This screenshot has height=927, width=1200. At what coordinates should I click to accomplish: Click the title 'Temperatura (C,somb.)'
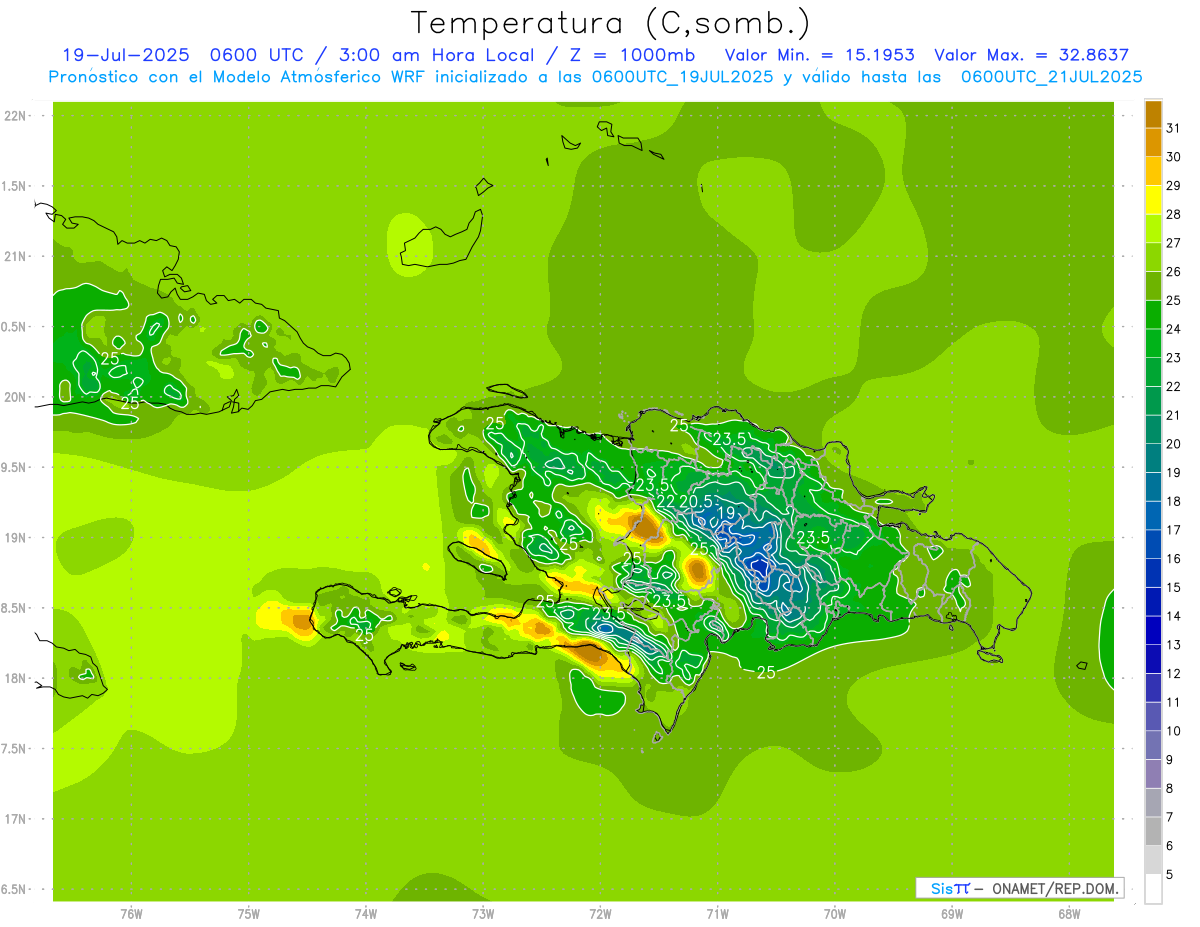[610, 23]
